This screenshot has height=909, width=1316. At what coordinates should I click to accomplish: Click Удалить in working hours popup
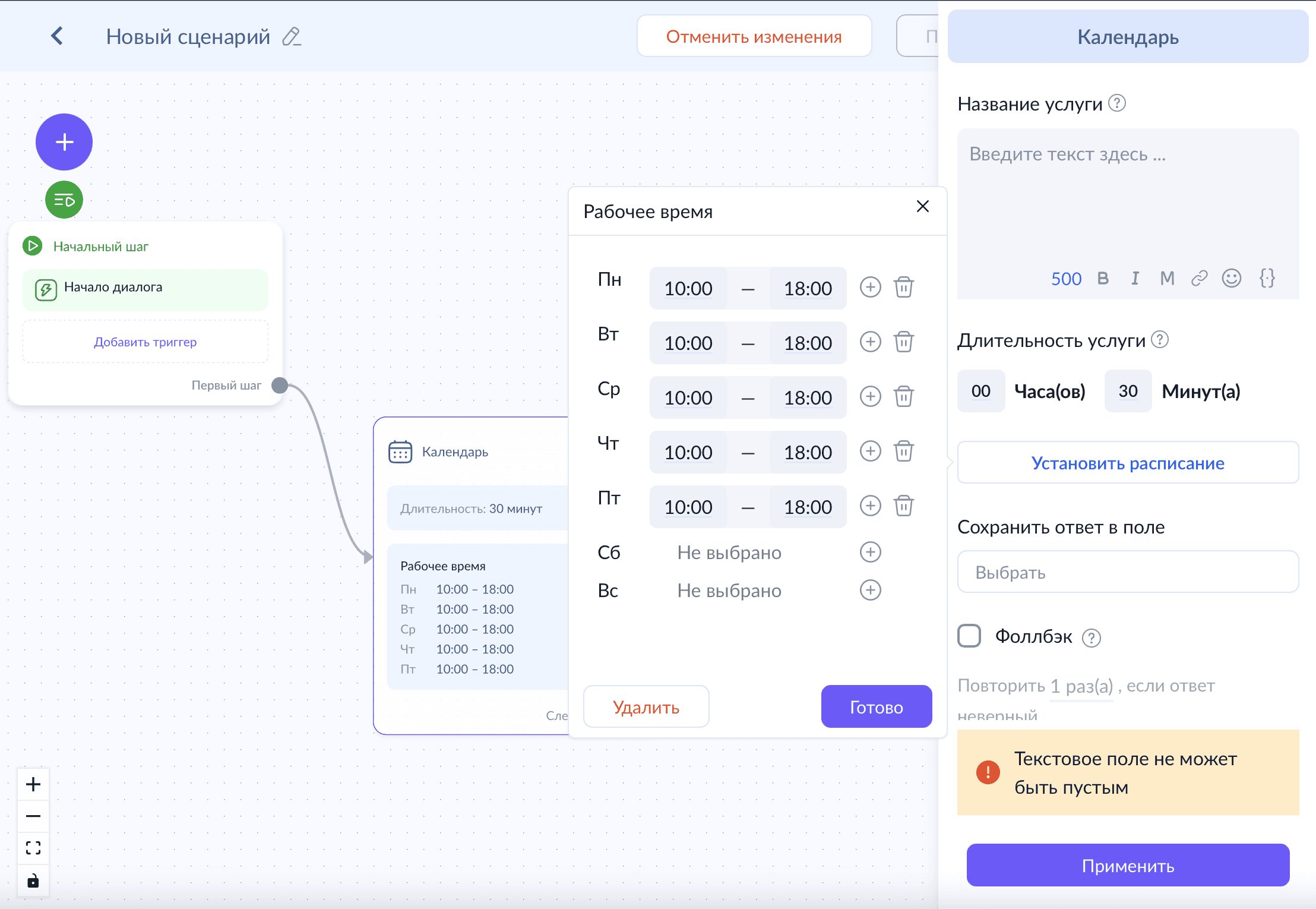[x=646, y=706]
